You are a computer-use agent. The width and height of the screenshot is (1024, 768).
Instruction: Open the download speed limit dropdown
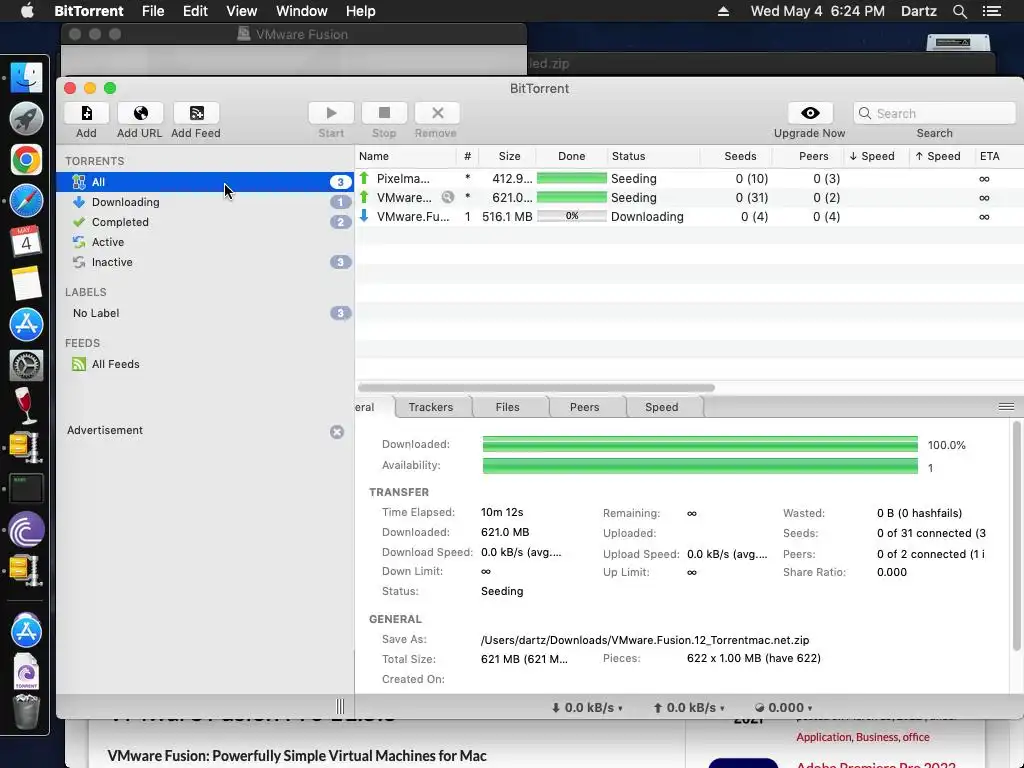pyautogui.click(x=586, y=708)
